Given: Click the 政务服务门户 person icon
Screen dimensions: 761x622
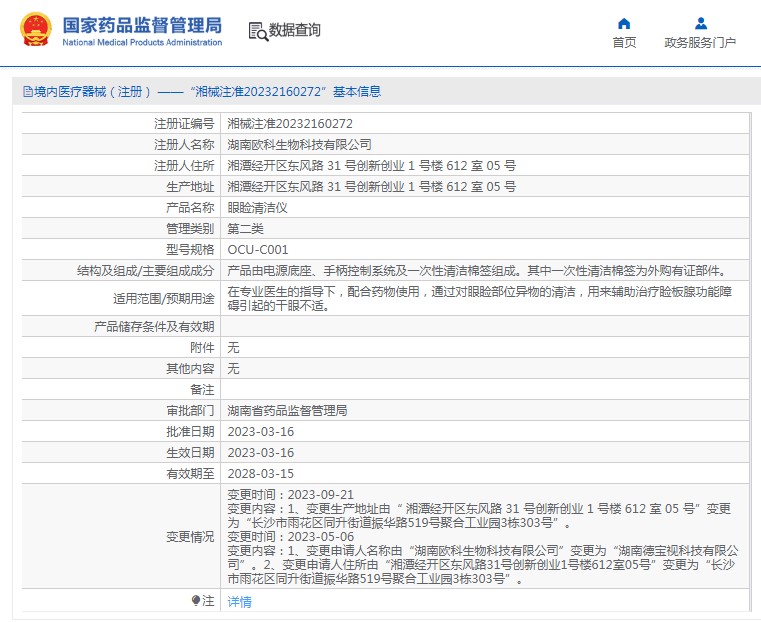Looking at the screenshot, I should pos(700,24).
